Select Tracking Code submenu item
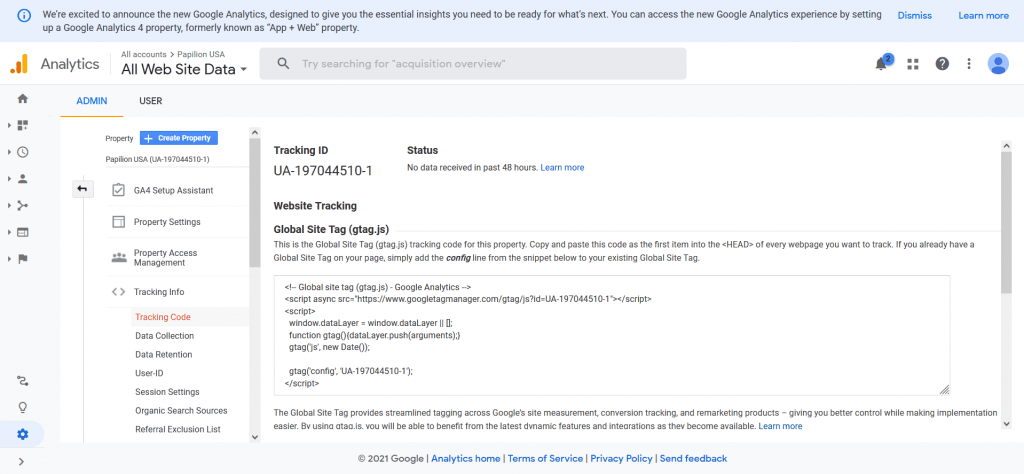1024x474 pixels. tap(163, 317)
